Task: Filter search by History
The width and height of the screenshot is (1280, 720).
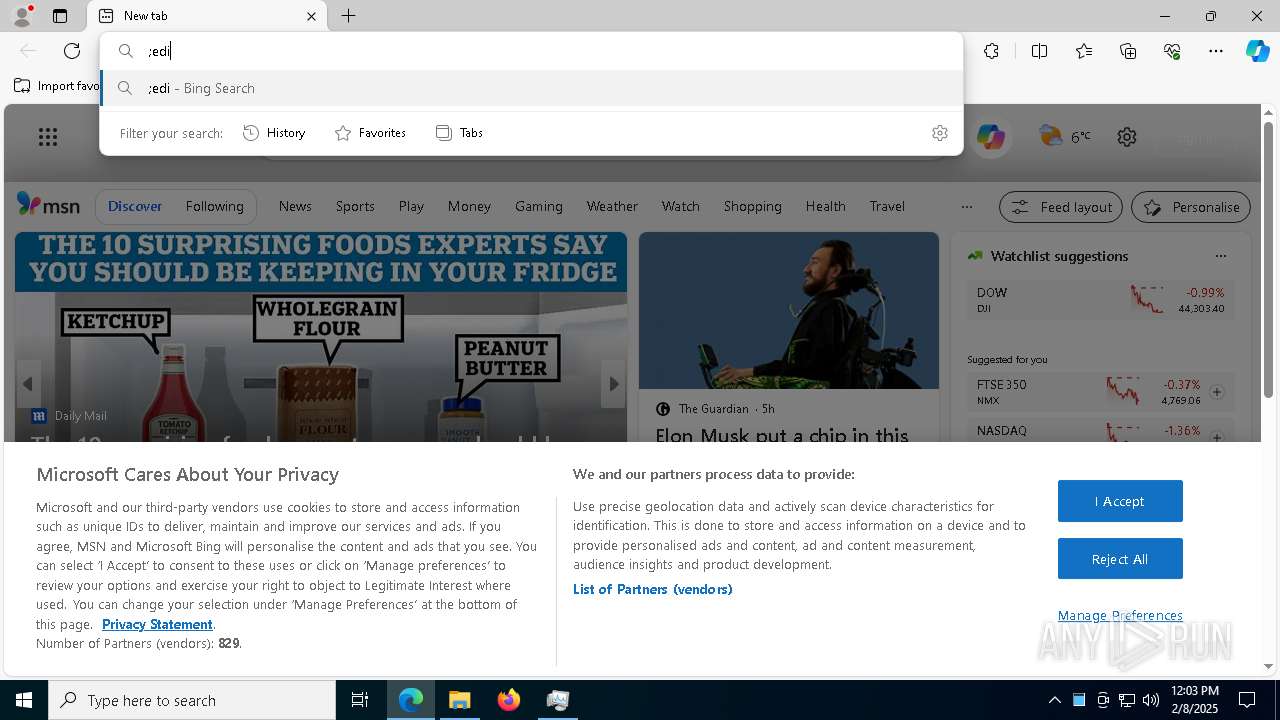Action: (x=274, y=133)
